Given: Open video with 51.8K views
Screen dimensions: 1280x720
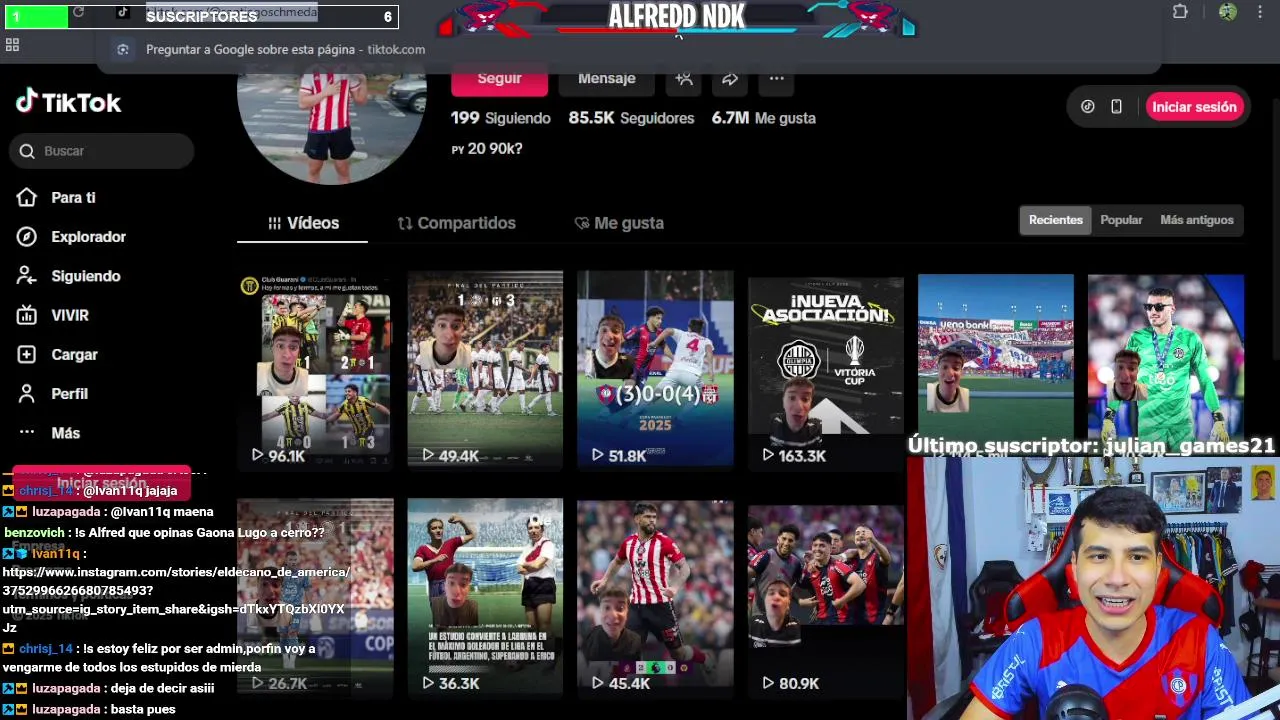Looking at the screenshot, I should tap(655, 369).
